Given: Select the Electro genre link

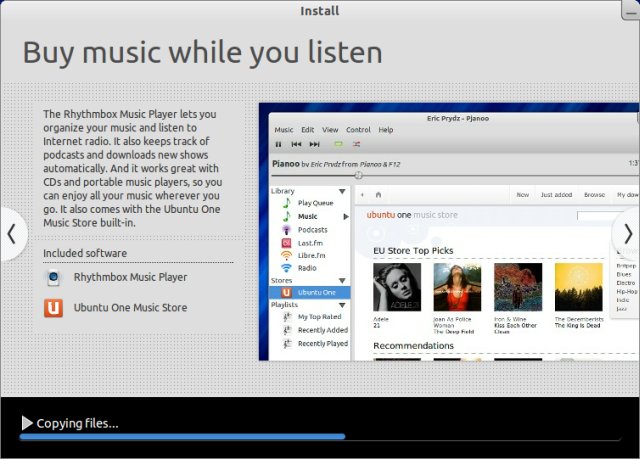Looking at the screenshot, I should (x=625, y=283).
